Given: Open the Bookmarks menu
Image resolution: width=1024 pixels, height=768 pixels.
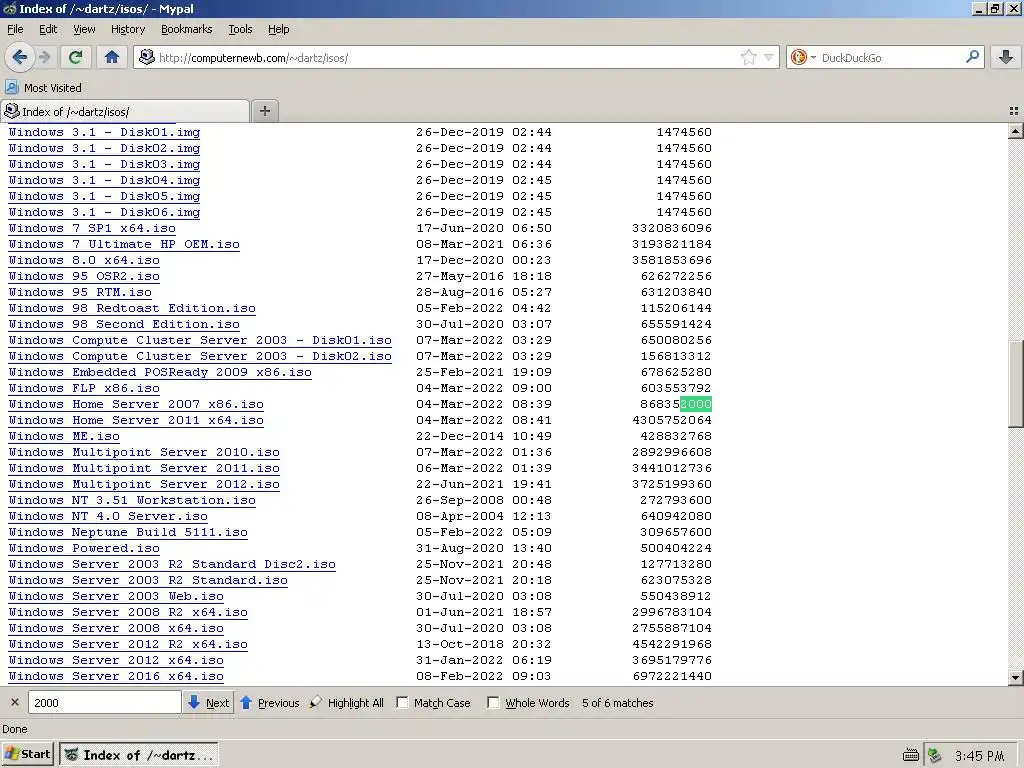Looking at the screenshot, I should tap(187, 29).
